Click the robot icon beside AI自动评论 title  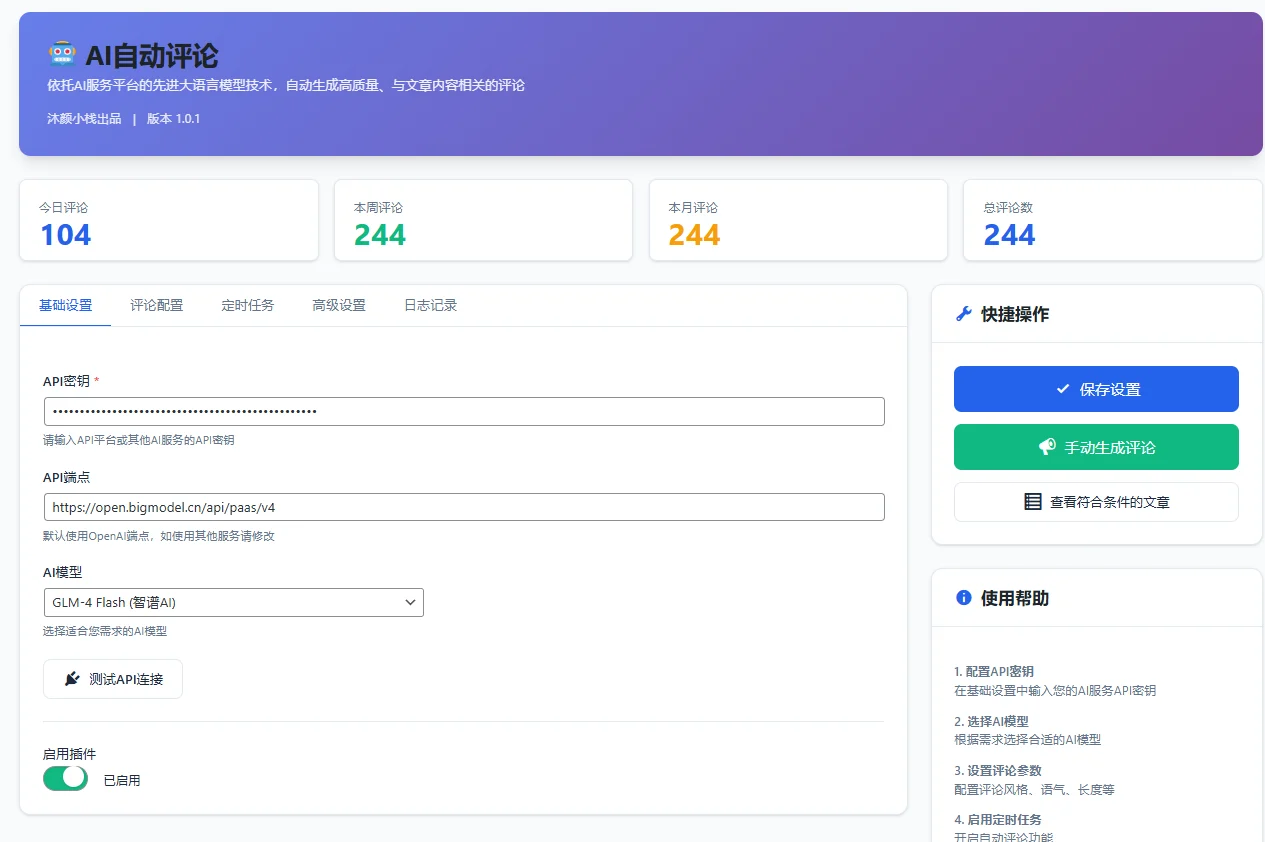coord(62,54)
